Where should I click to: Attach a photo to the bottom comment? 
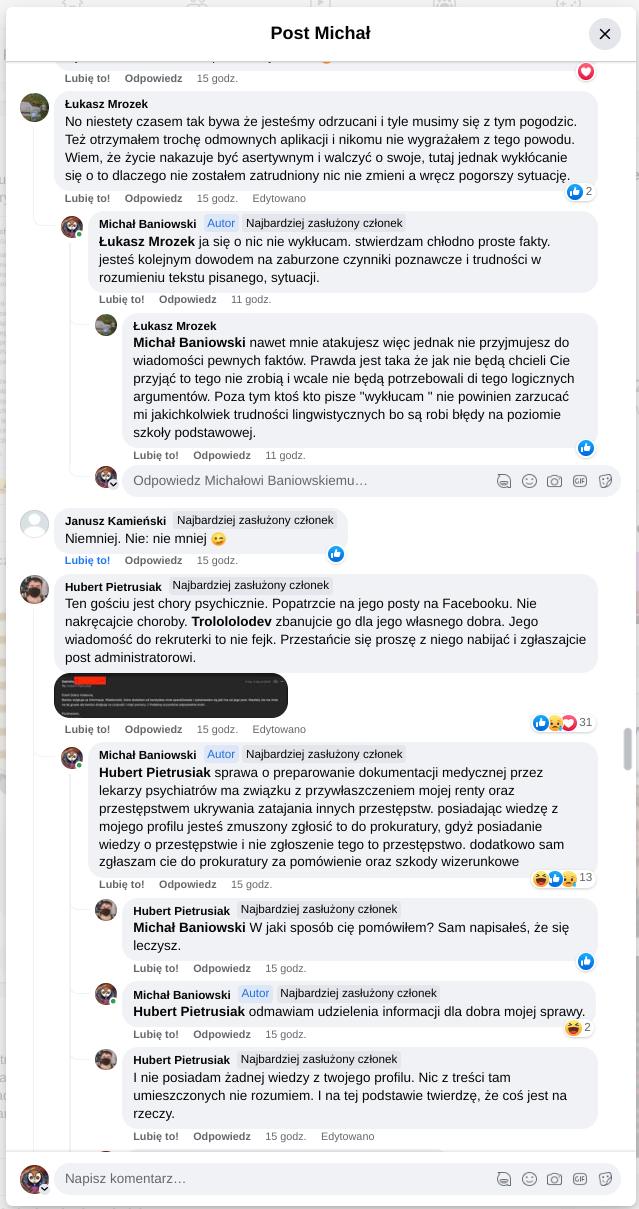click(x=555, y=1179)
